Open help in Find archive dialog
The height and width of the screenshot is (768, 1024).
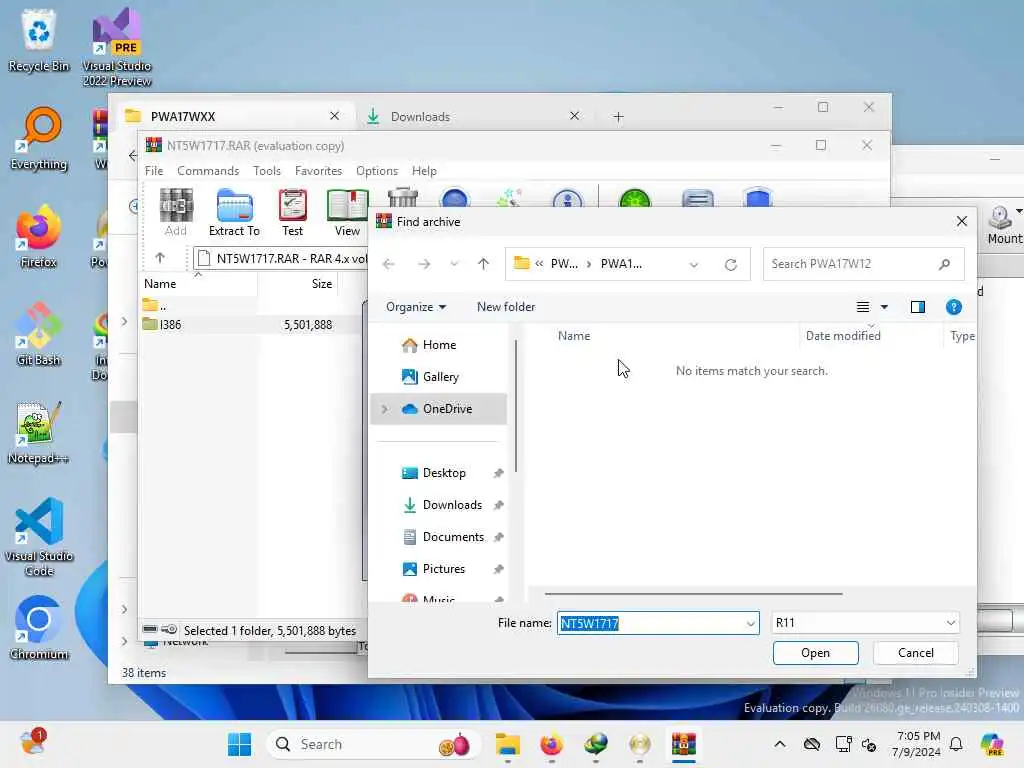(953, 307)
